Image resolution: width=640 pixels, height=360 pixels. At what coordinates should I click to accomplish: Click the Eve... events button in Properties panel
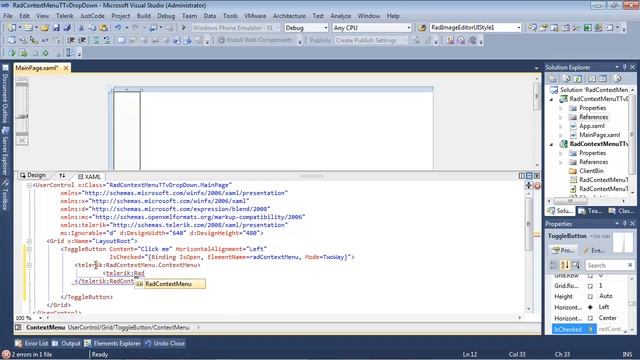pyautogui.click(x=593, y=250)
